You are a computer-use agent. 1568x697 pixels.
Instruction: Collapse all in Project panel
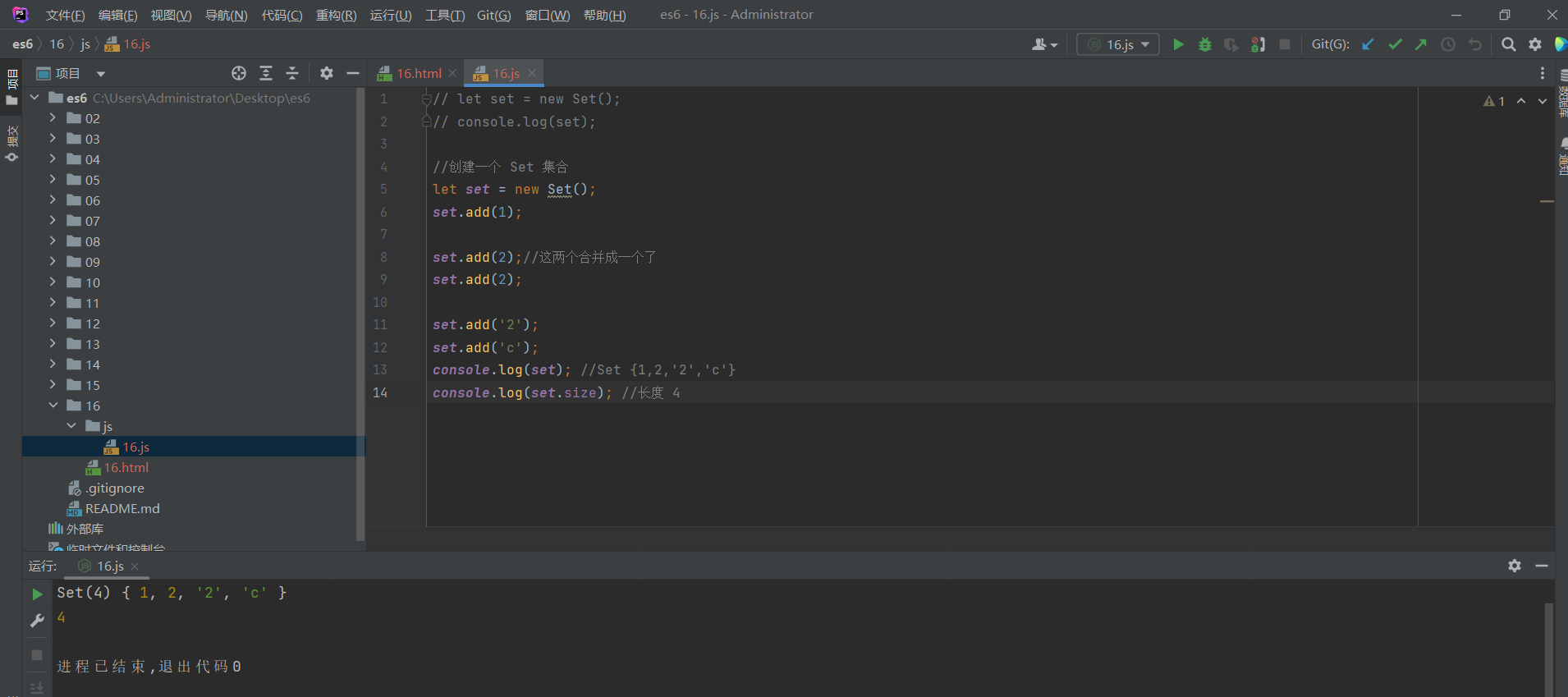[x=292, y=73]
